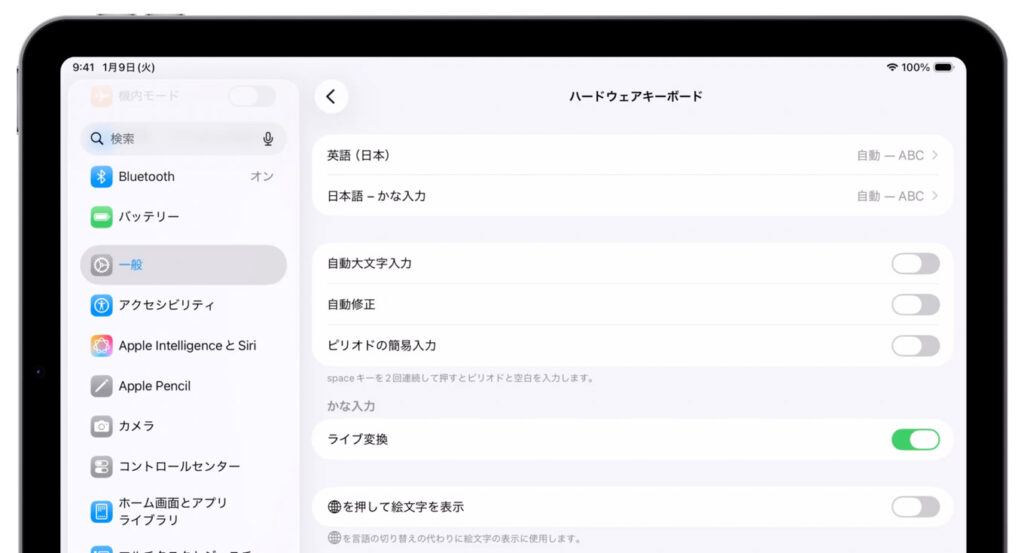Tap the Wi-Fi status icon

pos(892,67)
